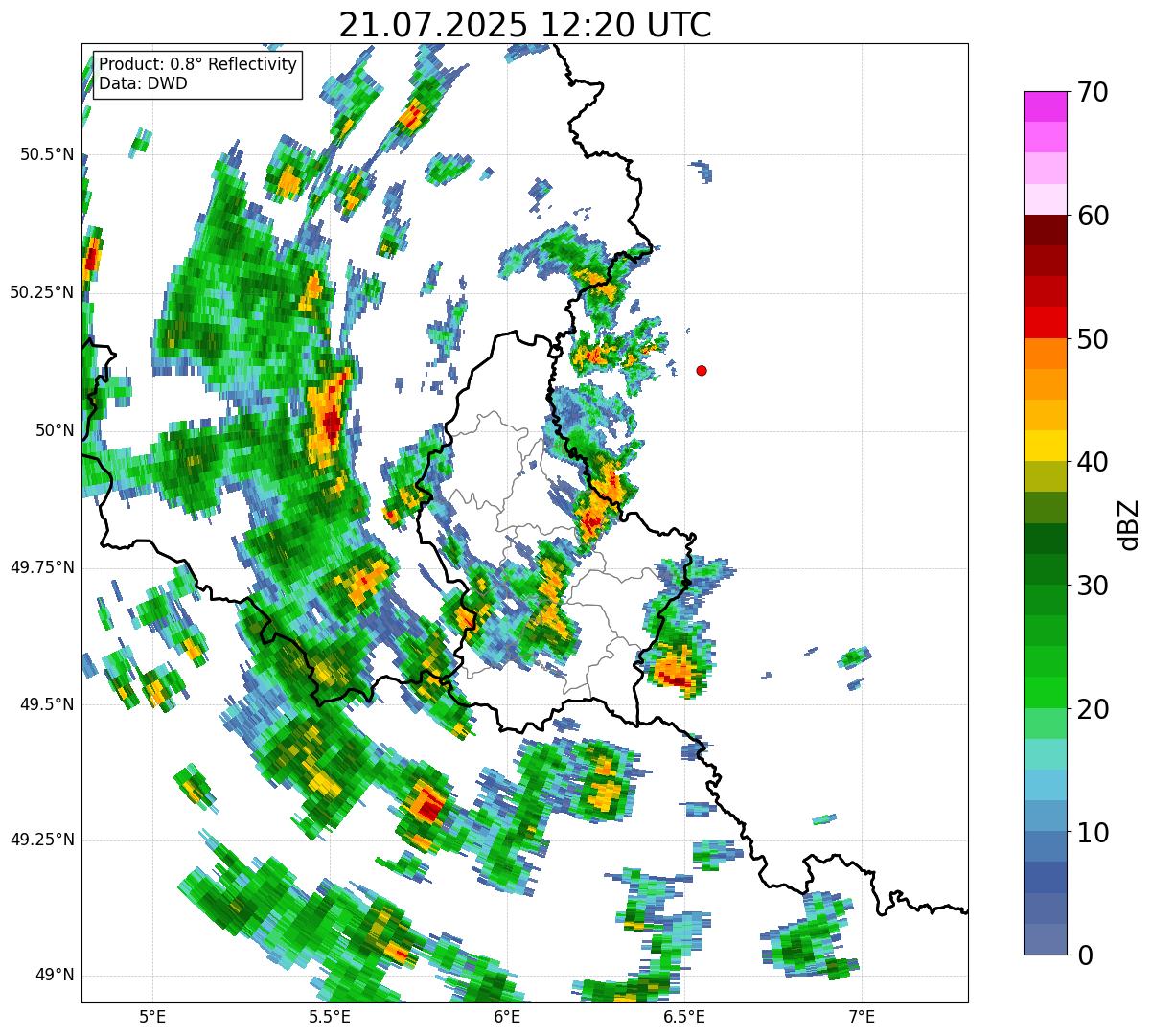Click the red station marker dot
The width and height of the screenshot is (1152, 1036).
click(702, 370)
